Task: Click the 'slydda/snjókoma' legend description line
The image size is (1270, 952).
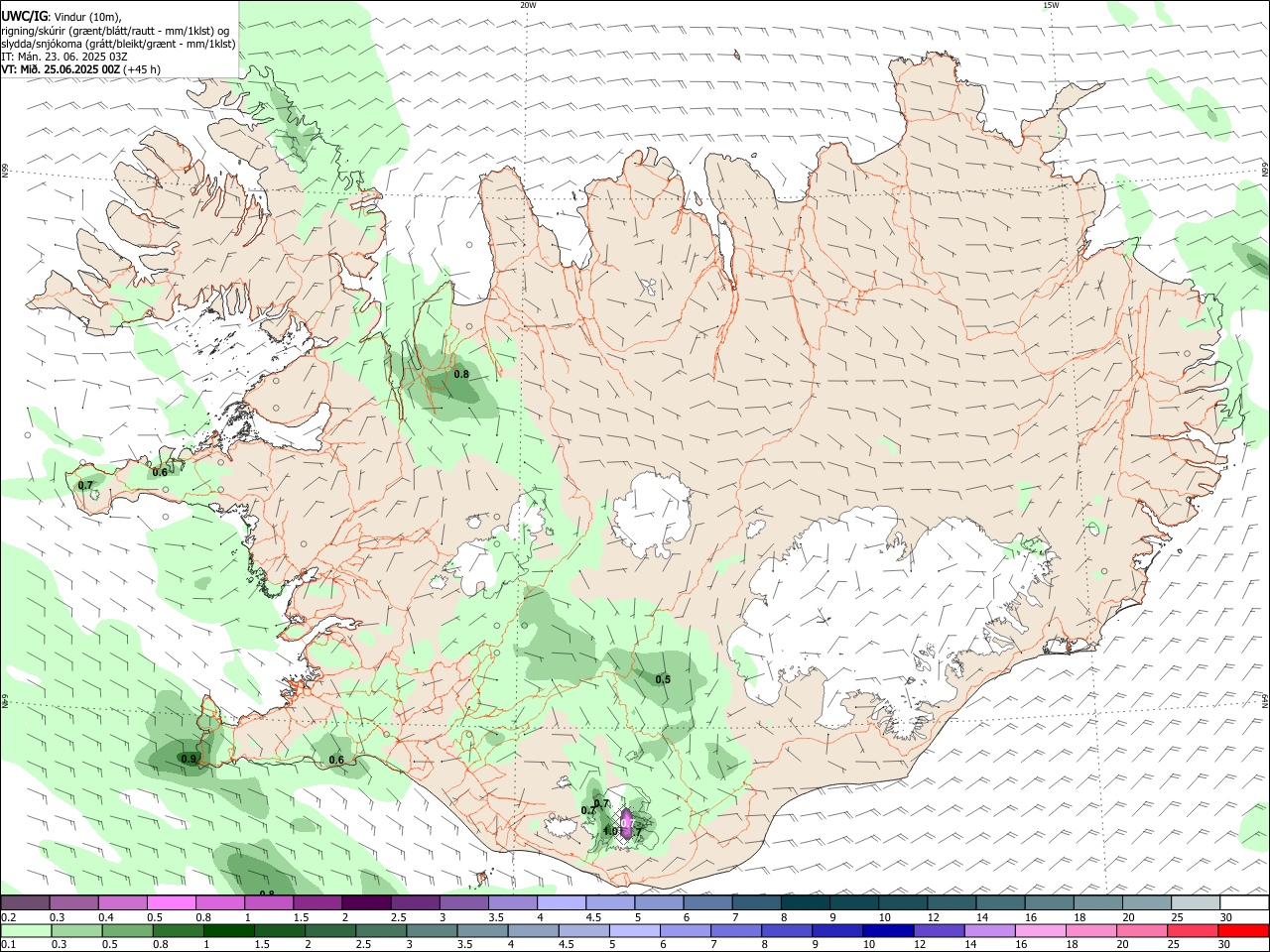Action: click(118, 44)
